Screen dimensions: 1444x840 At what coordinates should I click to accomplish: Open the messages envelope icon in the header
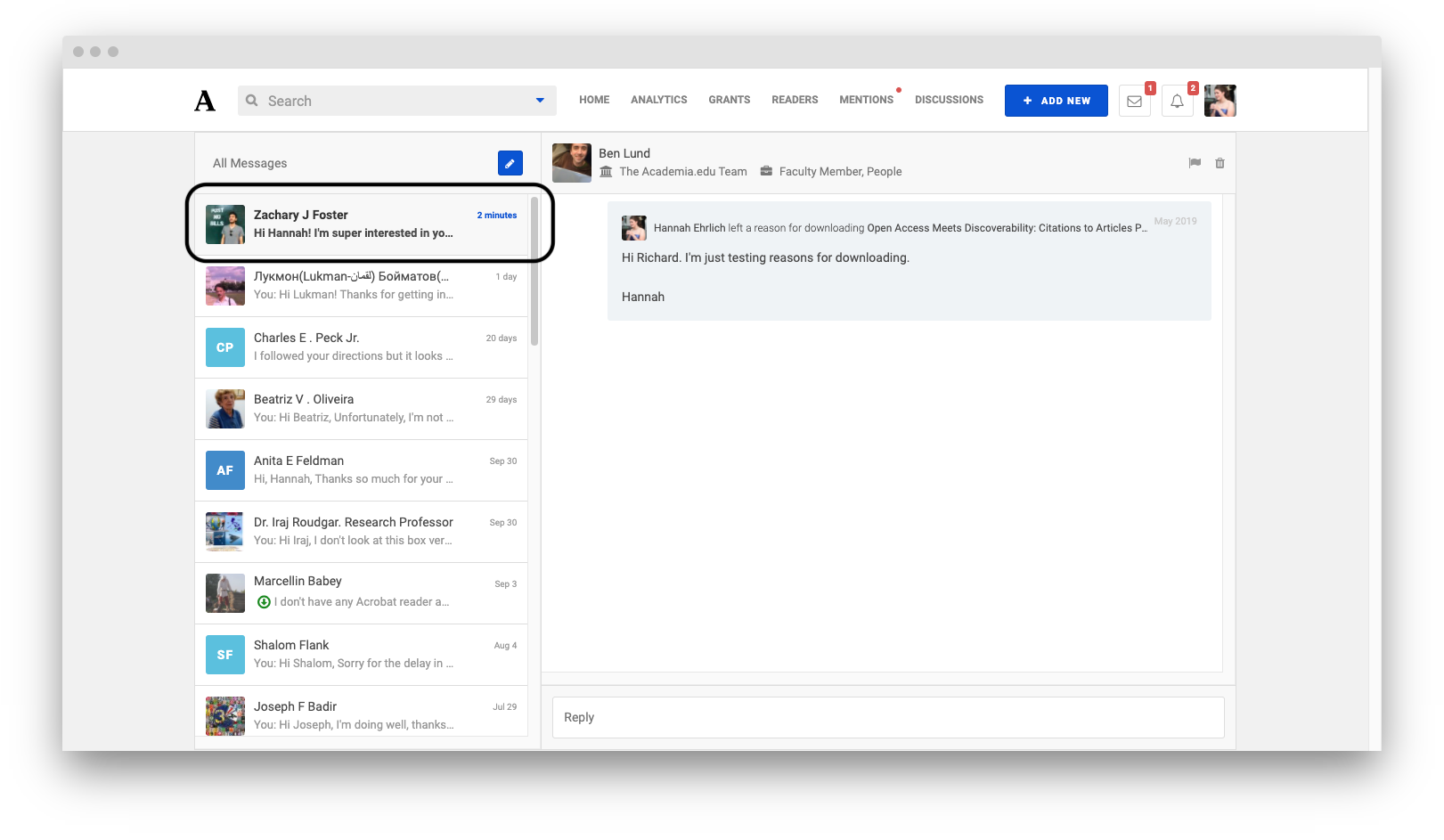[x=1134, y=101]
